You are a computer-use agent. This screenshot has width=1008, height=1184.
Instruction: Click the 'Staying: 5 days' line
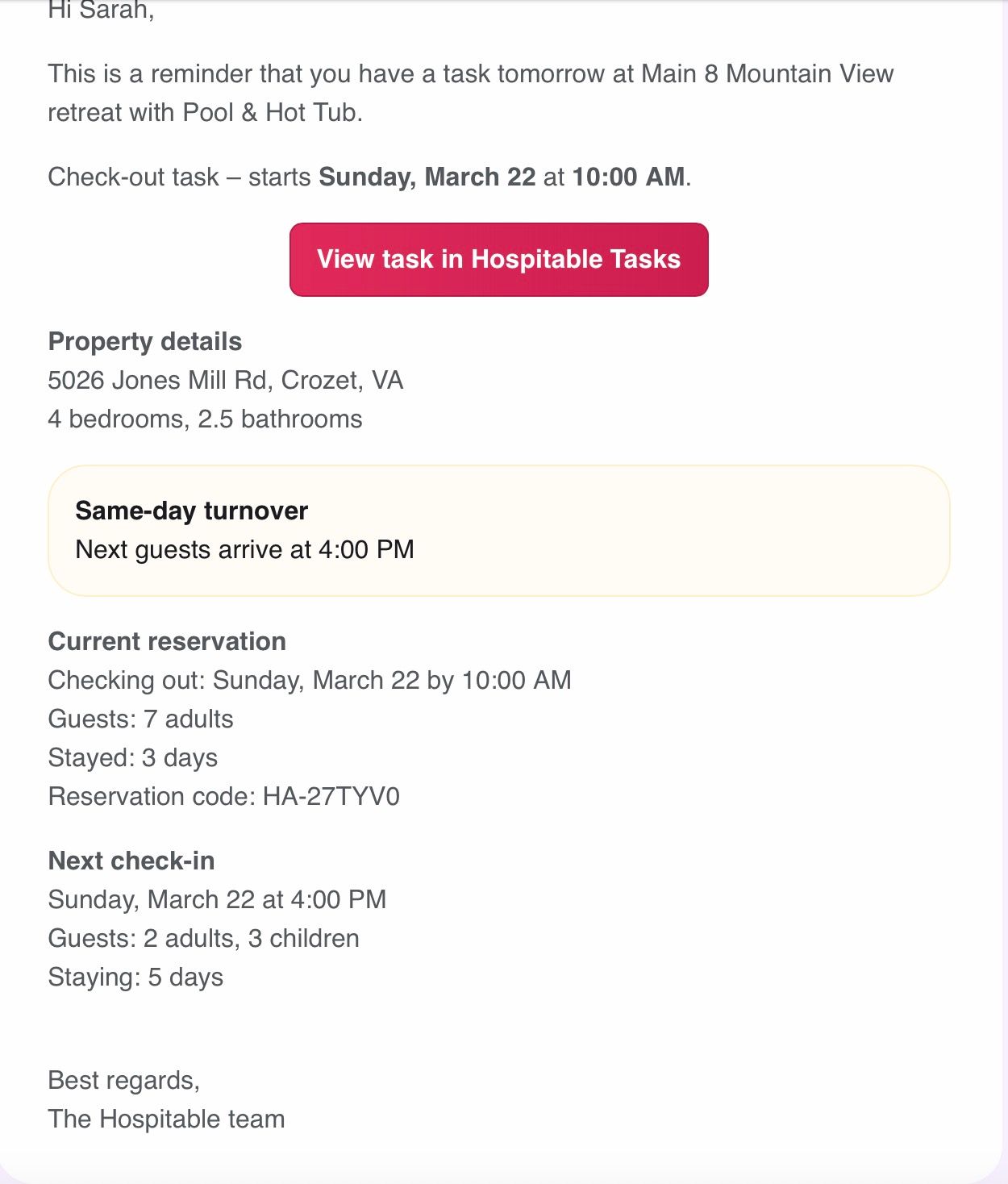pos(135,978)
